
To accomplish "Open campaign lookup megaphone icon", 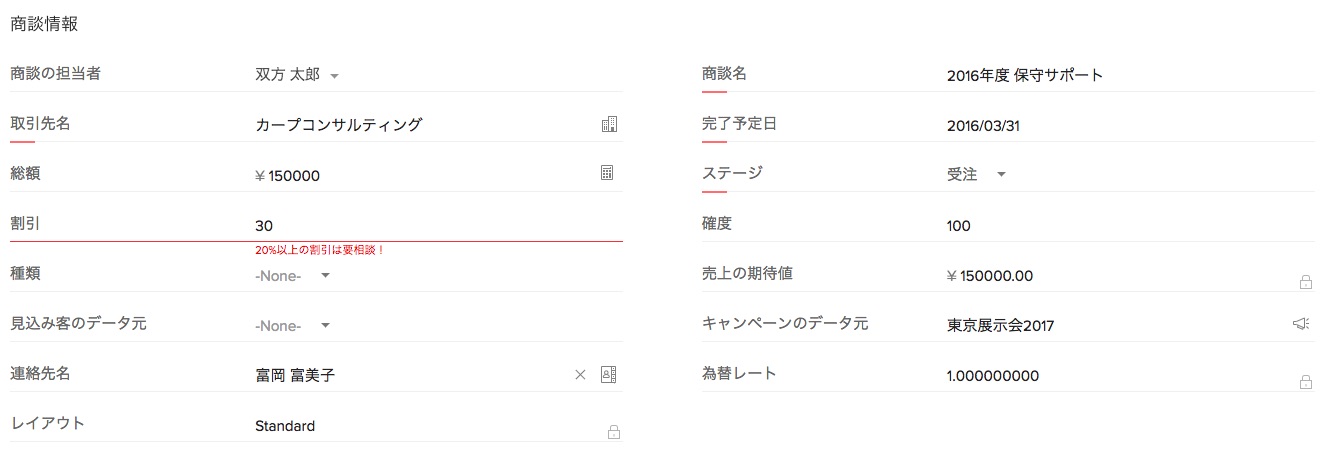I will coord(1301,324).
